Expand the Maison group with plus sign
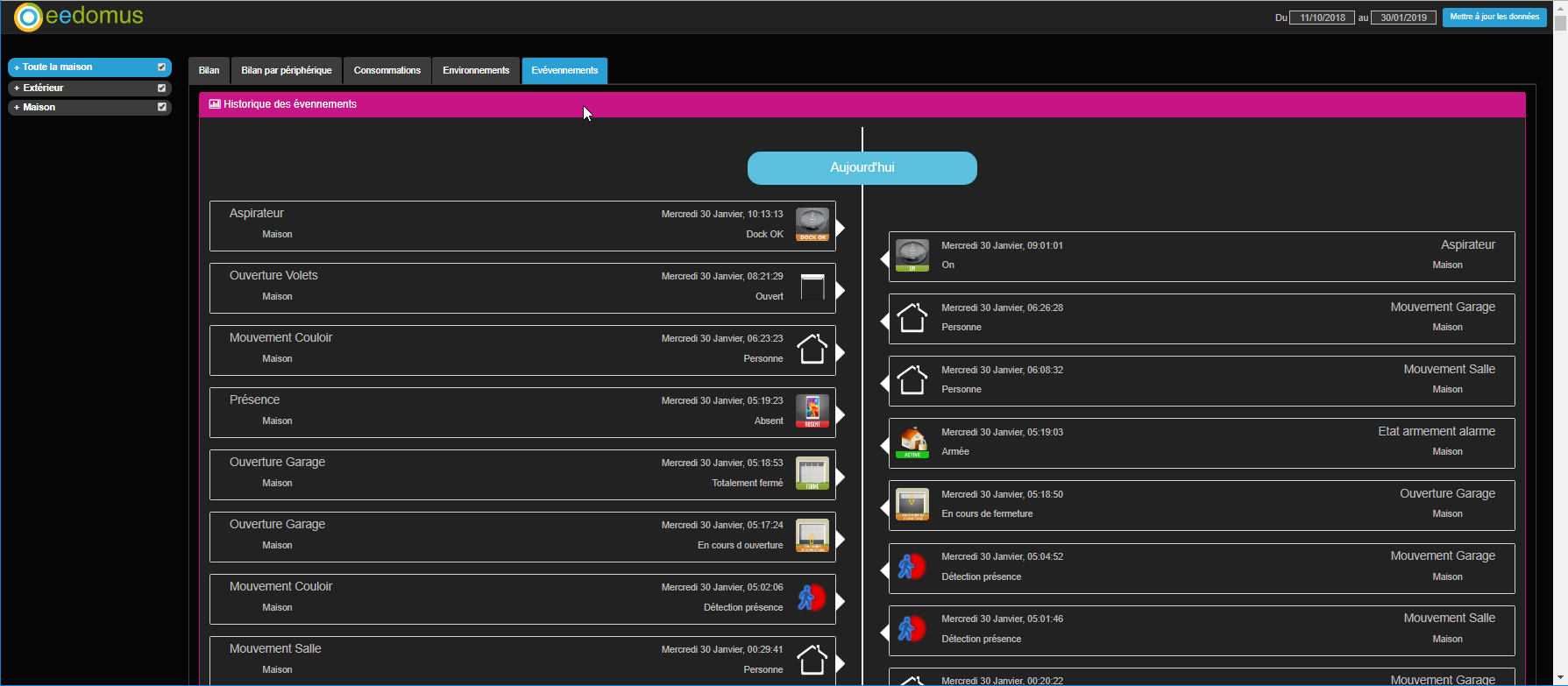Screen dimensions: 1568x686 [17, 108]
